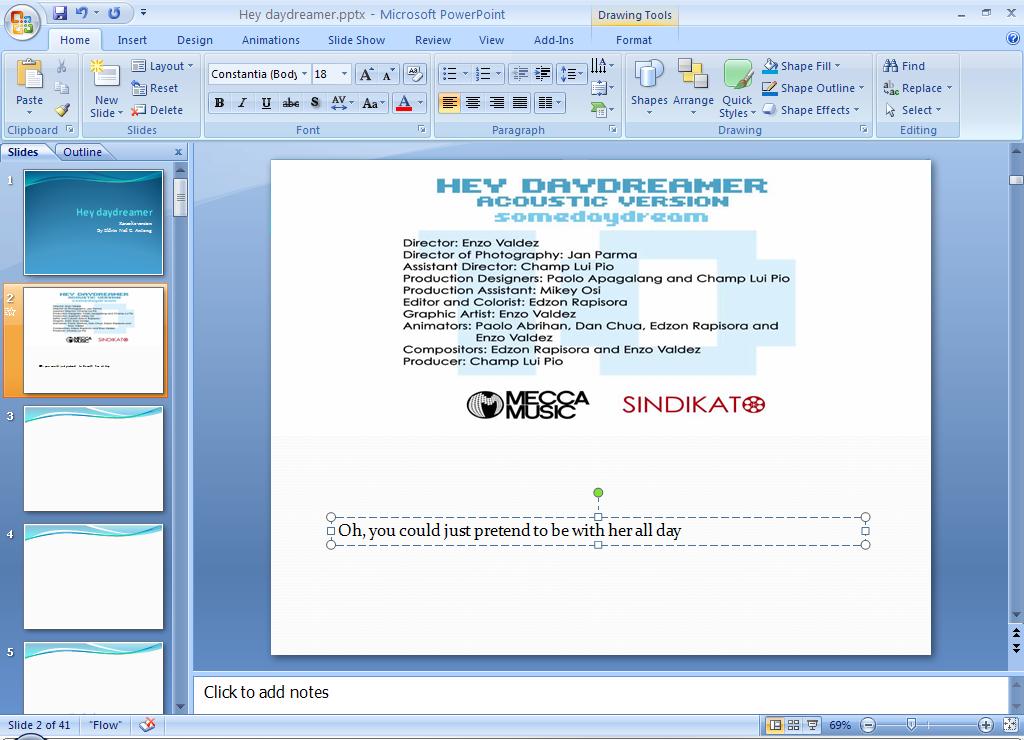Open the Font face dropdown

click(305, 74)
